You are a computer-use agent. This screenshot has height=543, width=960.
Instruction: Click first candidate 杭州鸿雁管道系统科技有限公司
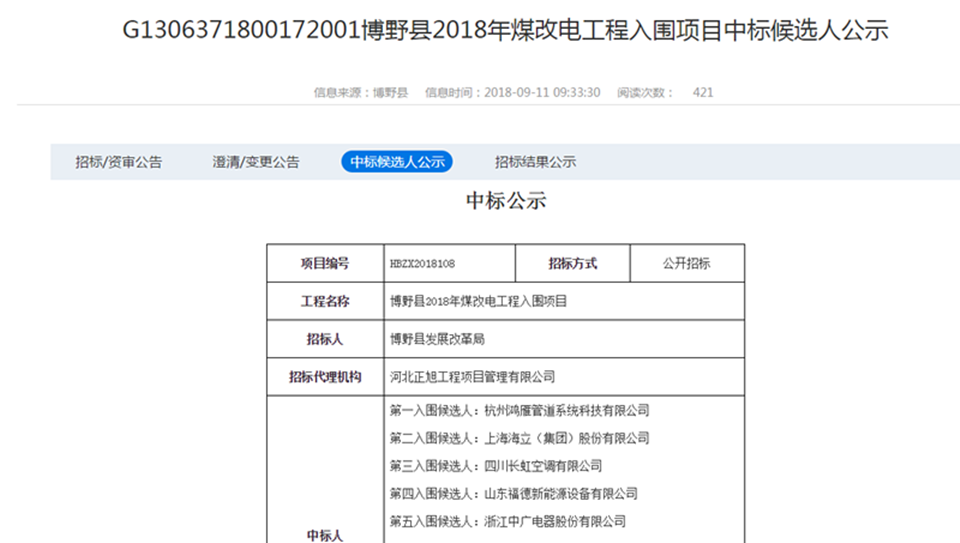566,411
